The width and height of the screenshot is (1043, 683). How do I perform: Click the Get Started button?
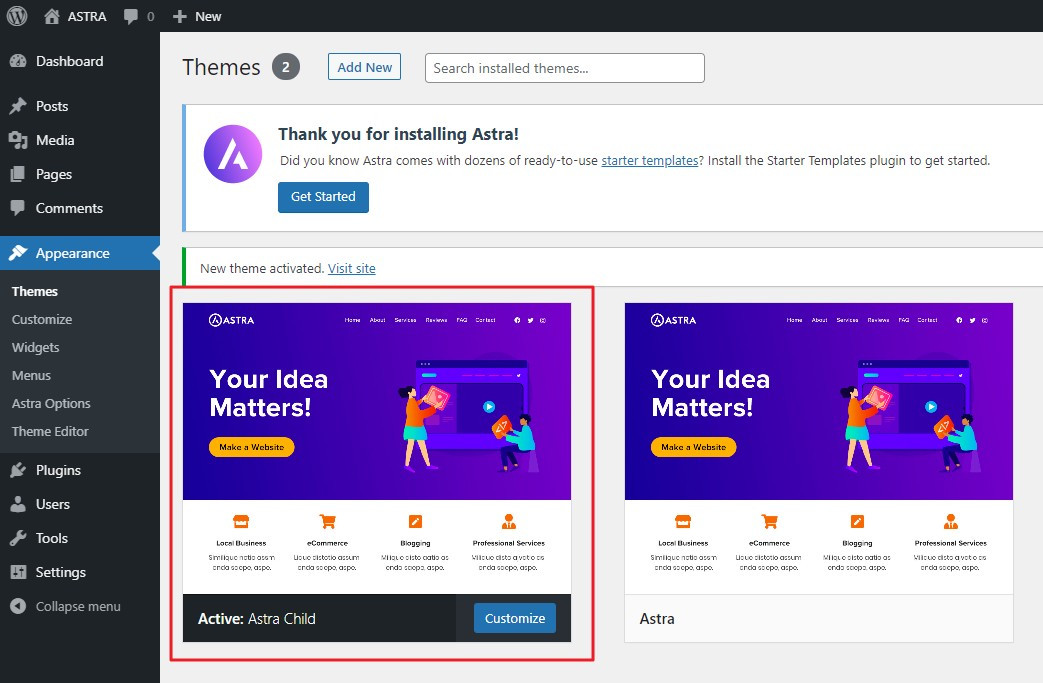[x=323, y=197]
